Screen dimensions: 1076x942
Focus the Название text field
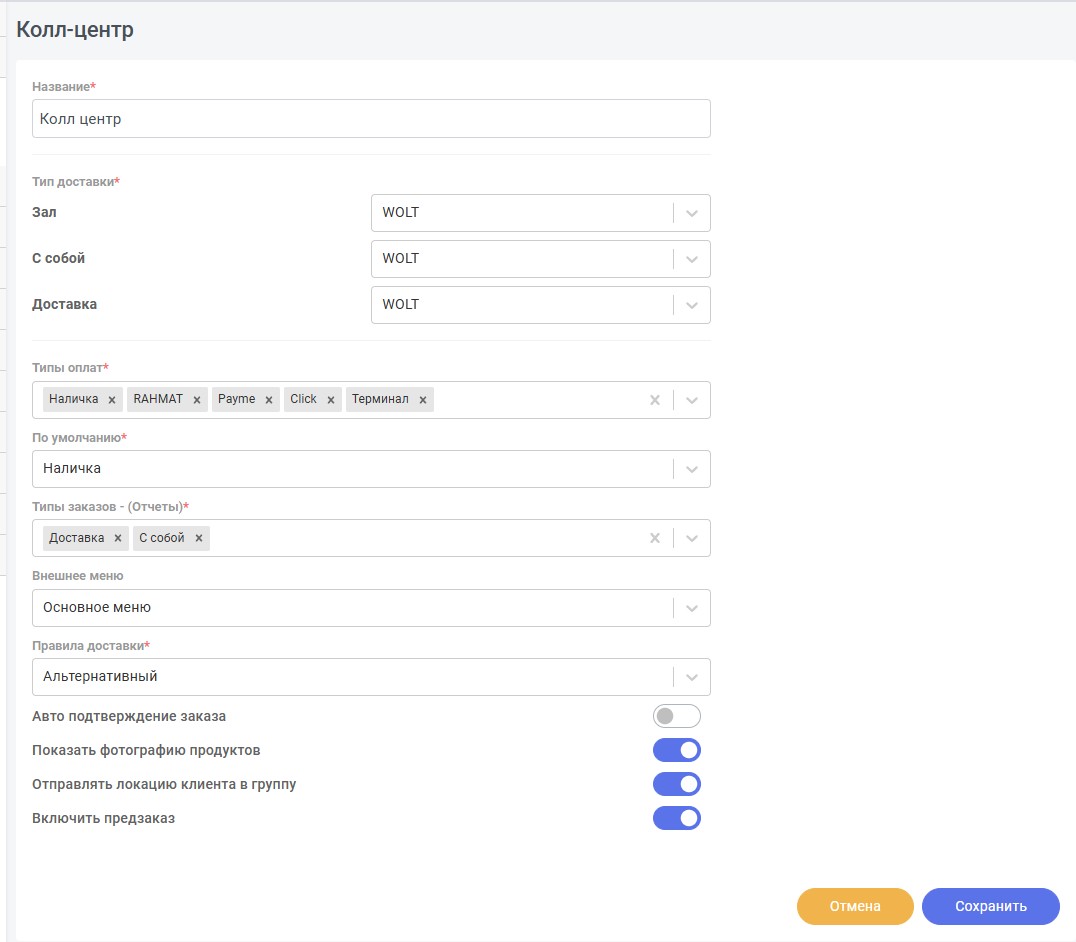371,119
